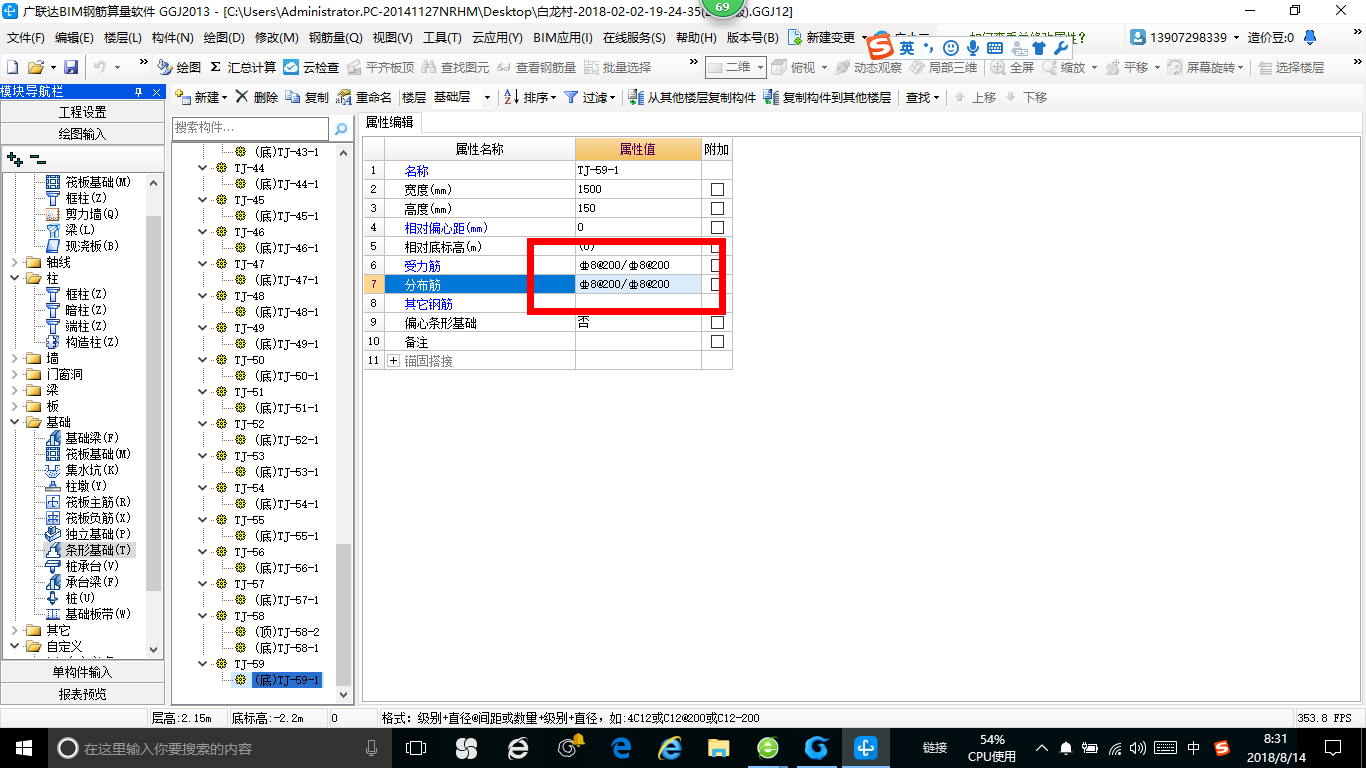1366x768 pixels.
Task: Click the search magnifier icon
Action: click(x=341, y=128)
